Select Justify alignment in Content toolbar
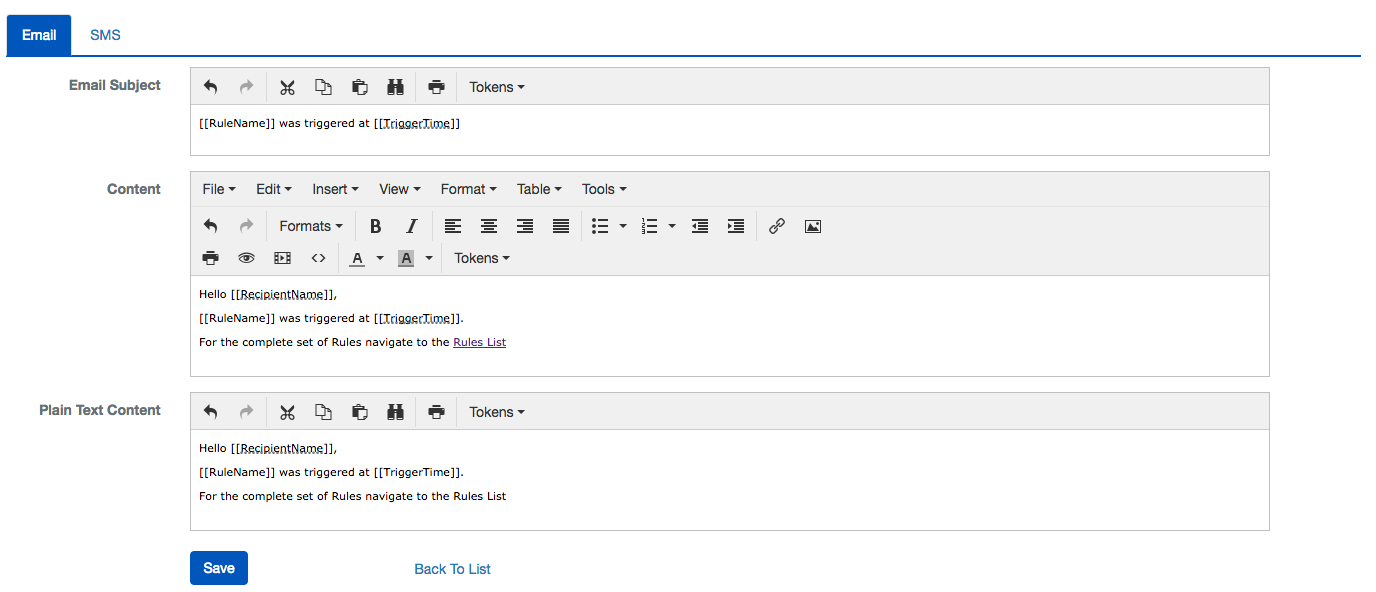The height and width of the screenshot is (592, 1376). tap(561, 226)
